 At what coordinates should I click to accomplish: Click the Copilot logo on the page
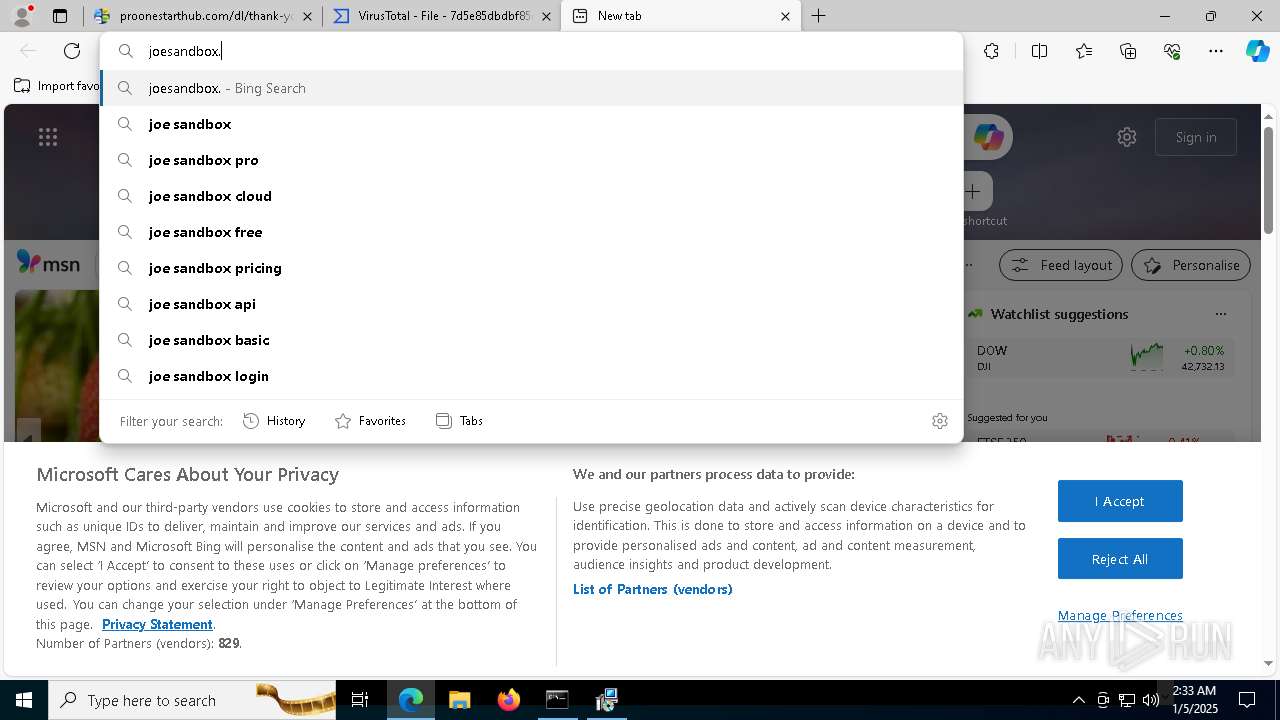[x=988, y=137]
